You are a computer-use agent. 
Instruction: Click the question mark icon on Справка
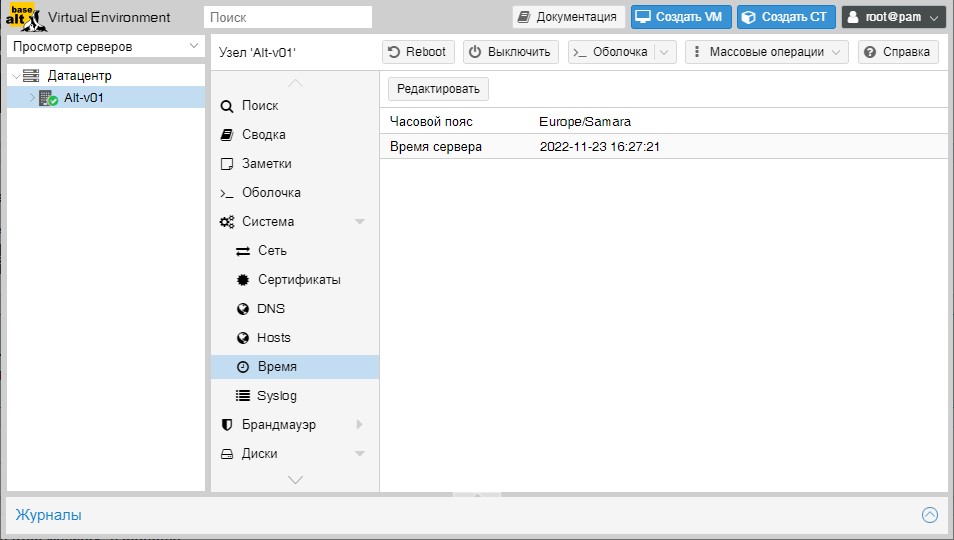pyautogui.click(x=870, y=52)
